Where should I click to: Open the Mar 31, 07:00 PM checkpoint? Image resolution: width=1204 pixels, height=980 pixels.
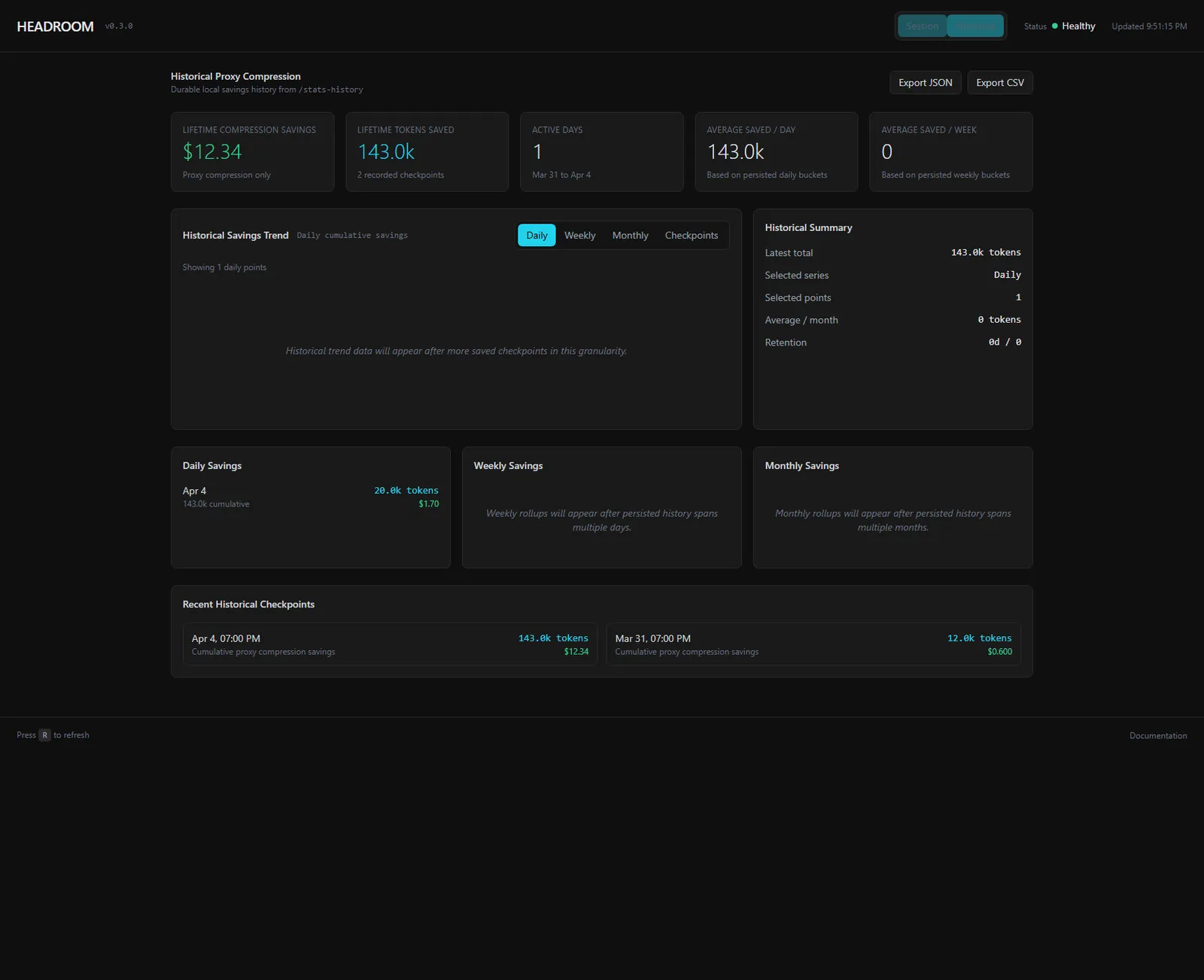click(x=813, y=644)
